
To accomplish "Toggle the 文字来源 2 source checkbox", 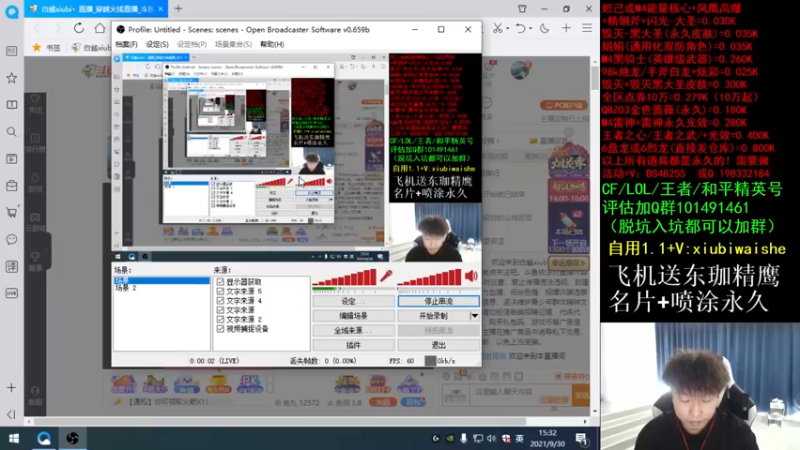I will point(220,319).
